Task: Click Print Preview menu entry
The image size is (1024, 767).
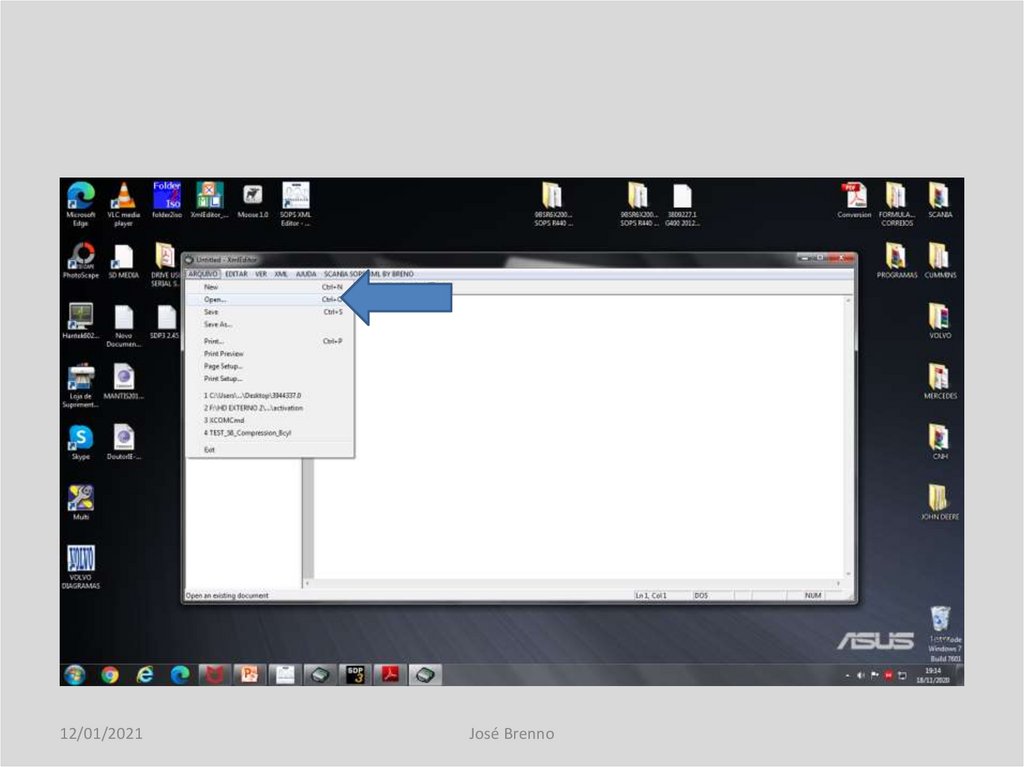Action: coord(224,354)
